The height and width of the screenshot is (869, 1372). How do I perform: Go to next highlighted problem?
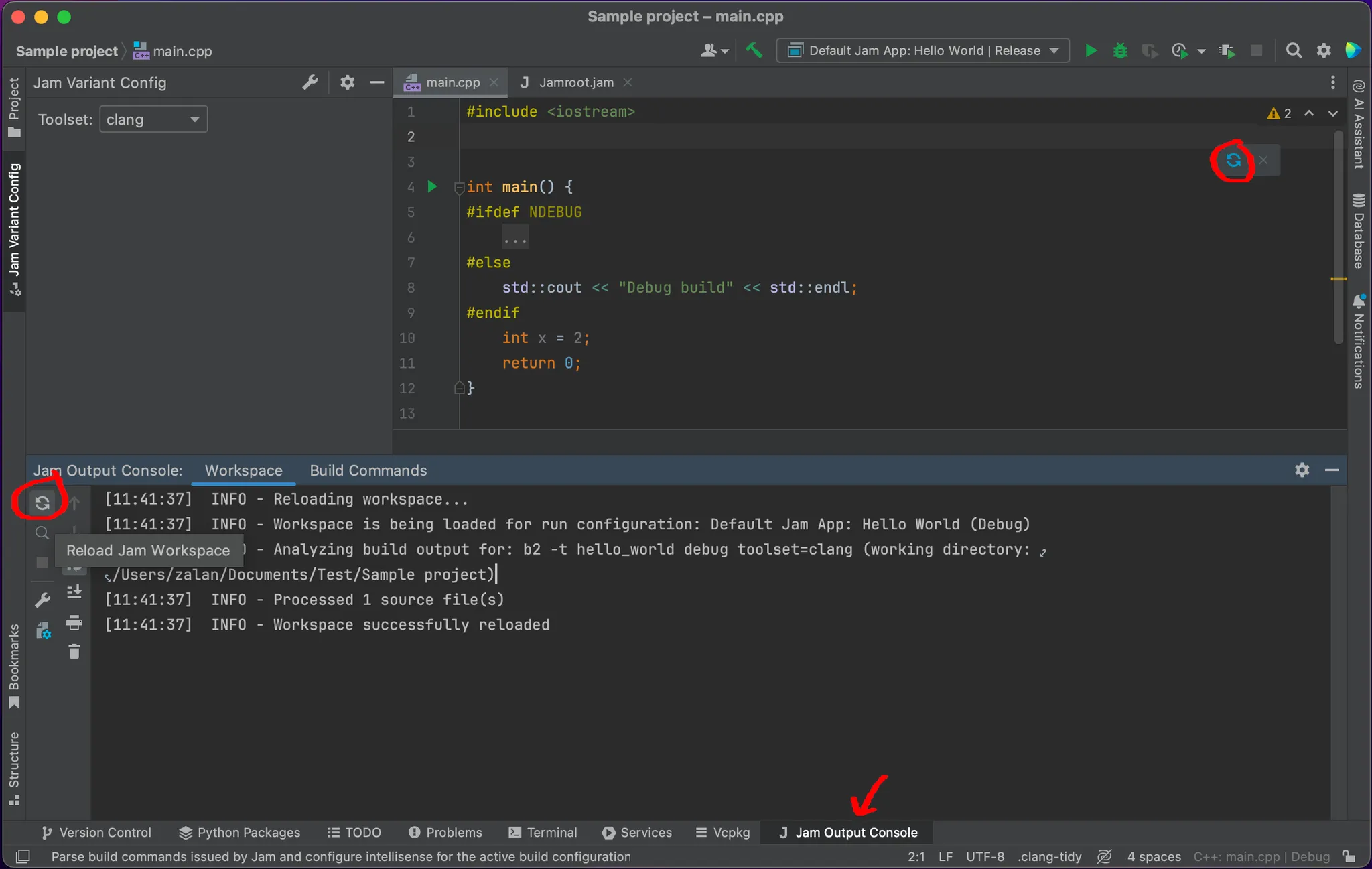coord(1333,113)
